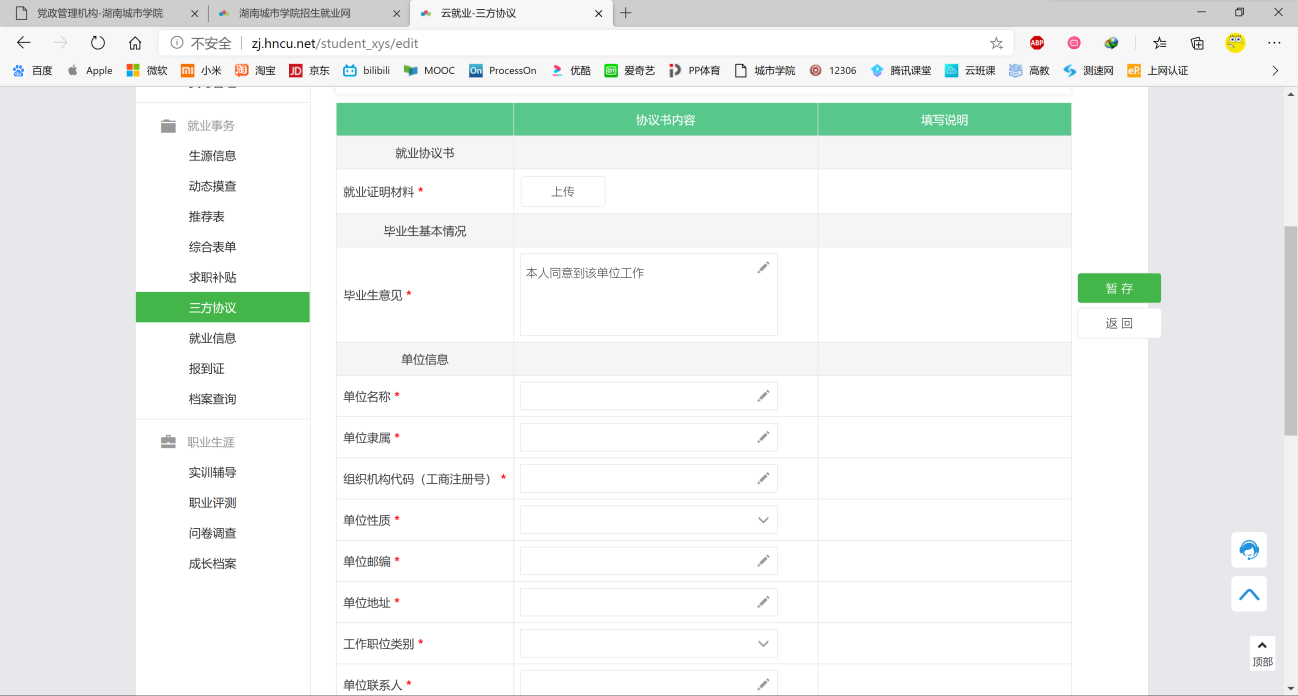The width and height of the screenshot is (1298, 696).
Task: Go to the browser home page icon
Action: (x=135, y=43)
